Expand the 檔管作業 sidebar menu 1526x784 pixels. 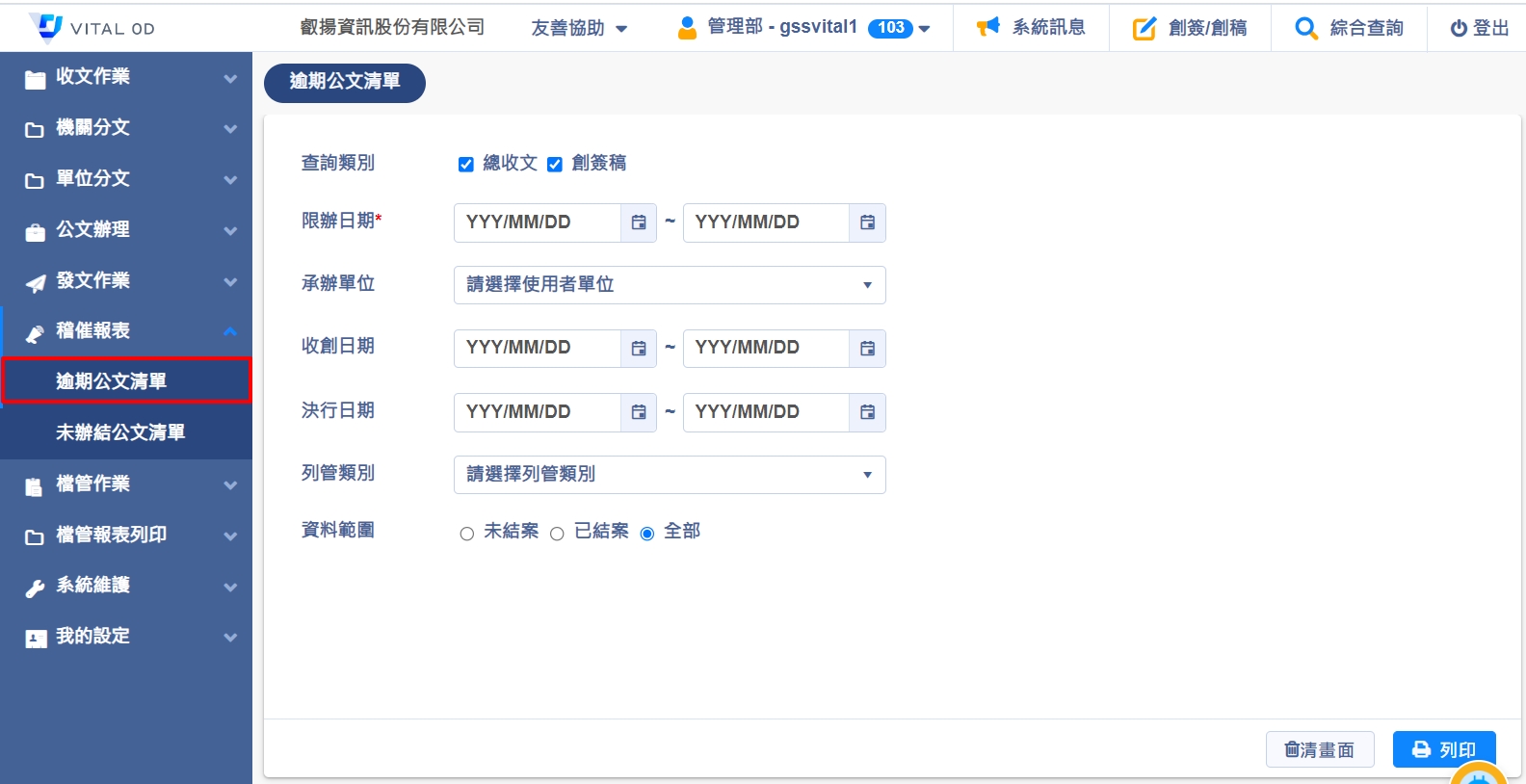126,484
